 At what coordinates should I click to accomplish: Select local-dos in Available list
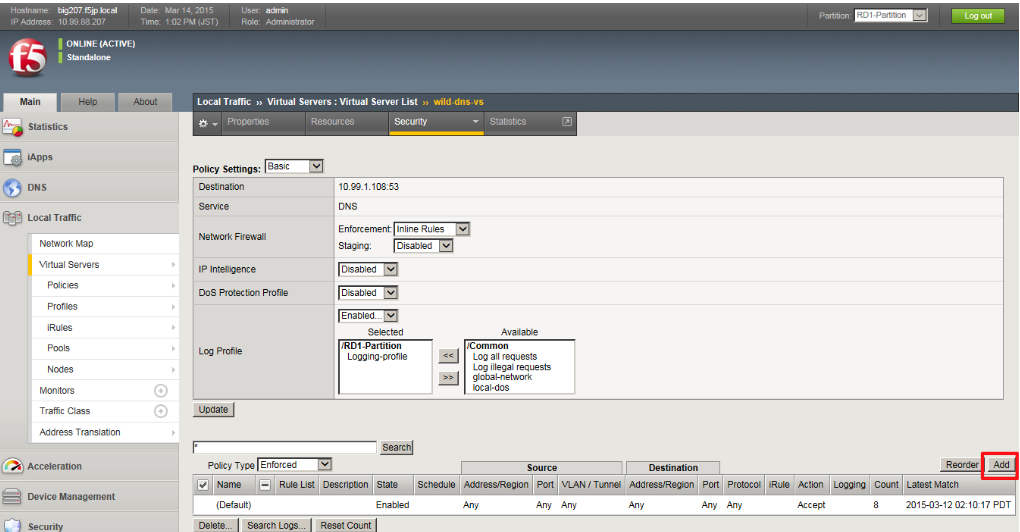tap(491, 388)
